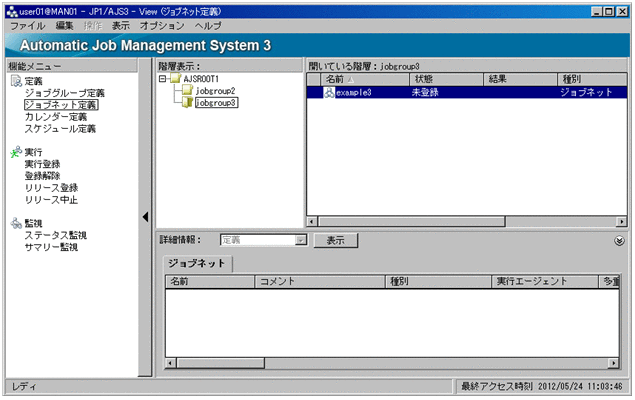Click right arrow of top list scrollbar
This screenshot has height=400, width=635.
622,221
